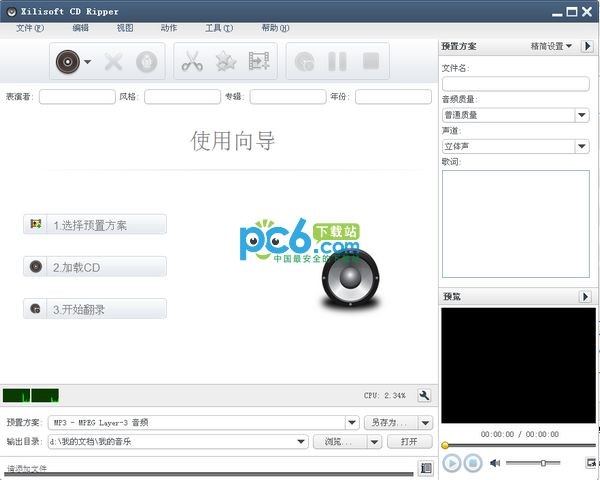Open the 视图 (View) menu
The height and width of the screenshot is (480, 600).
[125, 28]
